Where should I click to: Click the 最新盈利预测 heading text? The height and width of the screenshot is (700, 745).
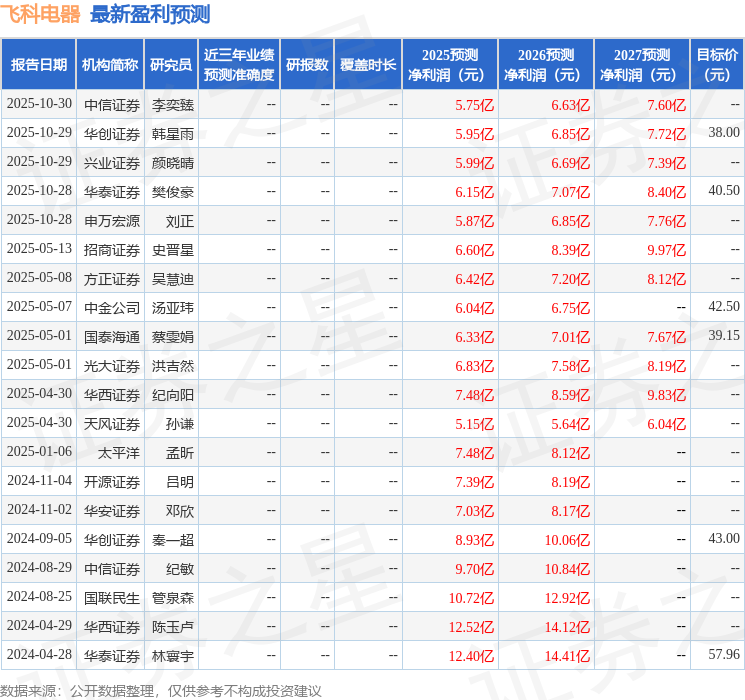click(150, 14)
